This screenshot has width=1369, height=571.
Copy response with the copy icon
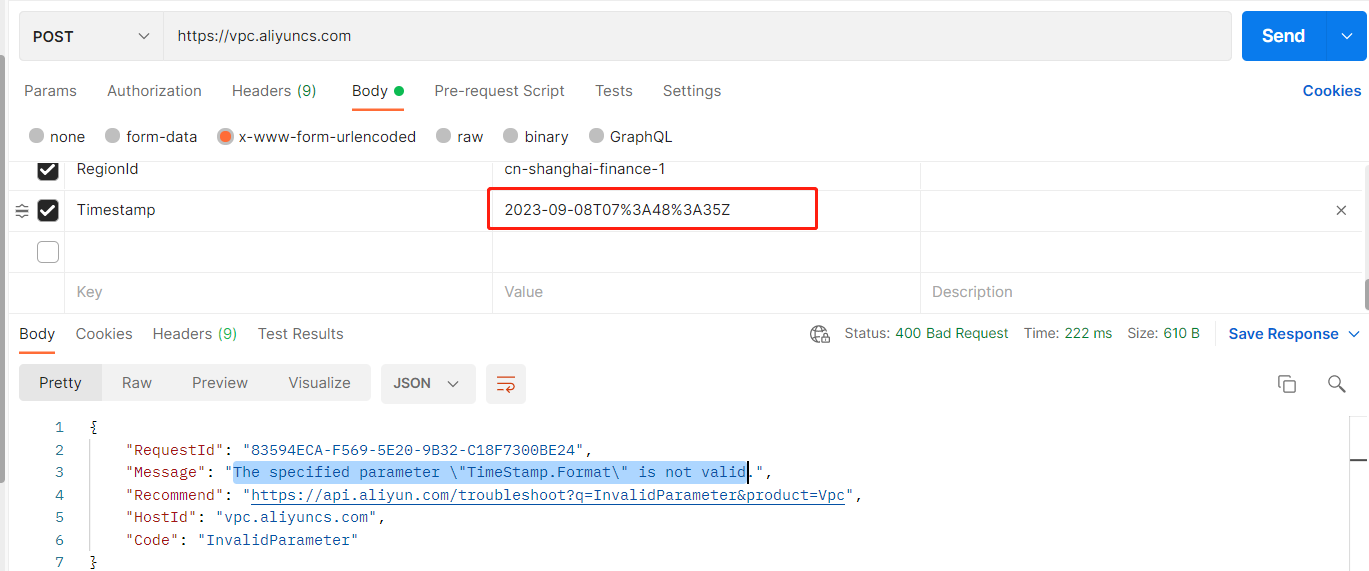click(1287, 384)
